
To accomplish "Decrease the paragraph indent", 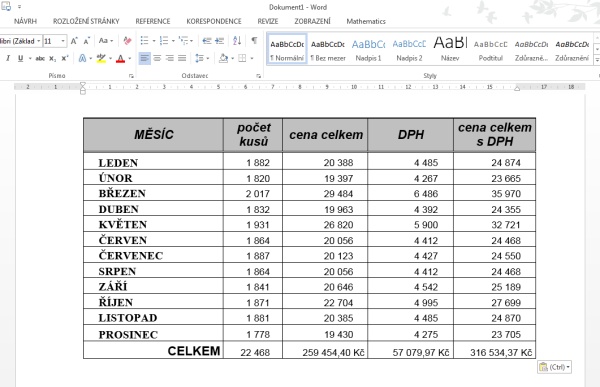I will click(x=207, y=41).
